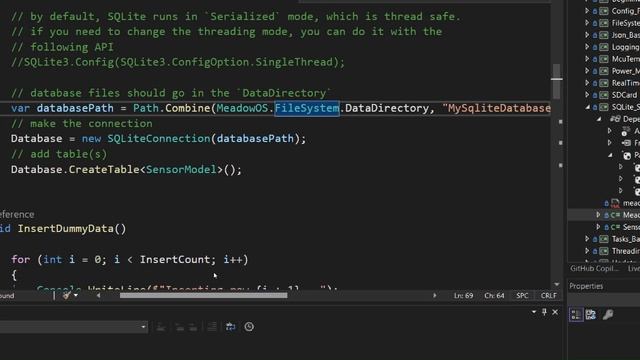Image resolution: width=640 pixels, height=360 pixels.
Task: Click the commented SQLite3.Config line
Action: click(178, 62)
